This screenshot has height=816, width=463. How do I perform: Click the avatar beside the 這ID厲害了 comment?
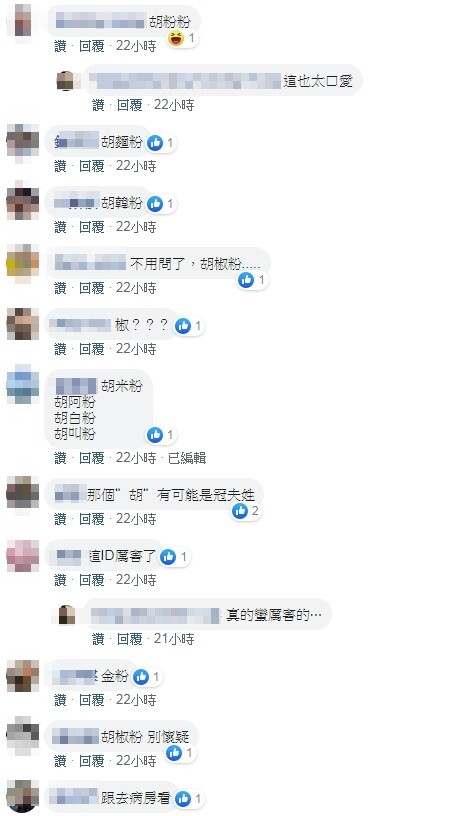[x=22, y=556]
